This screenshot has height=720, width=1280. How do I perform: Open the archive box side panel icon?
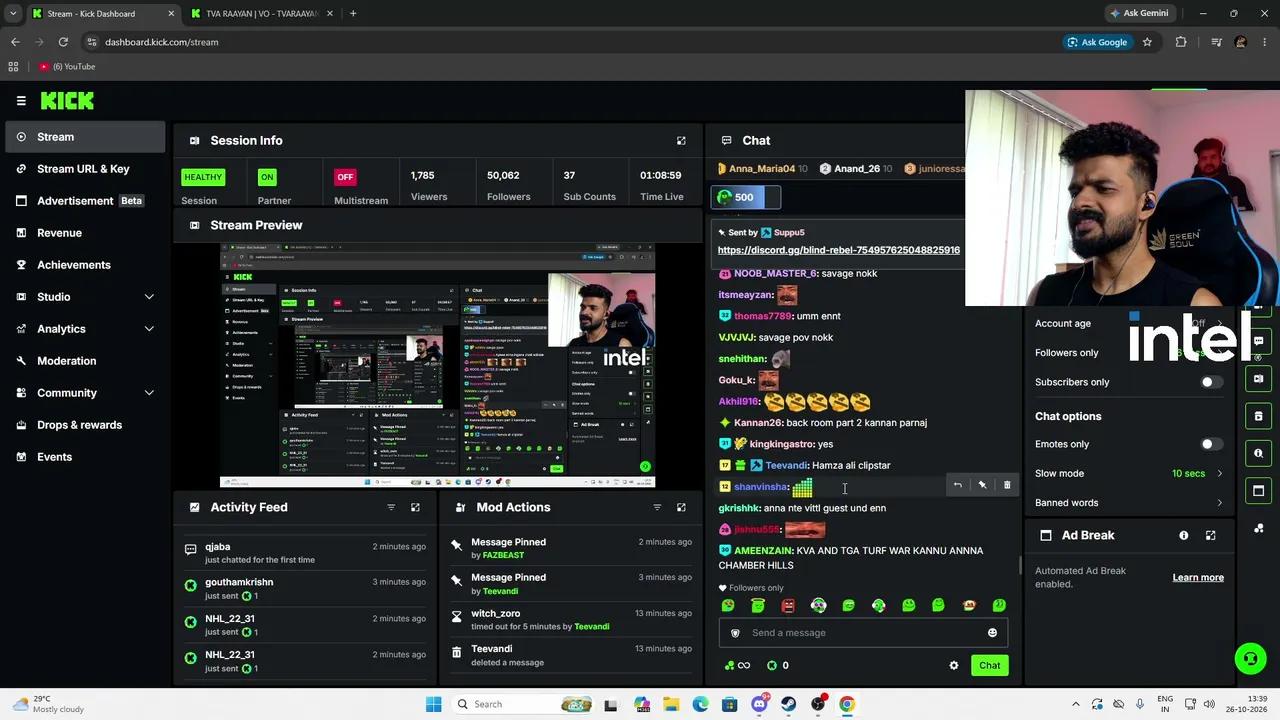1258,416
